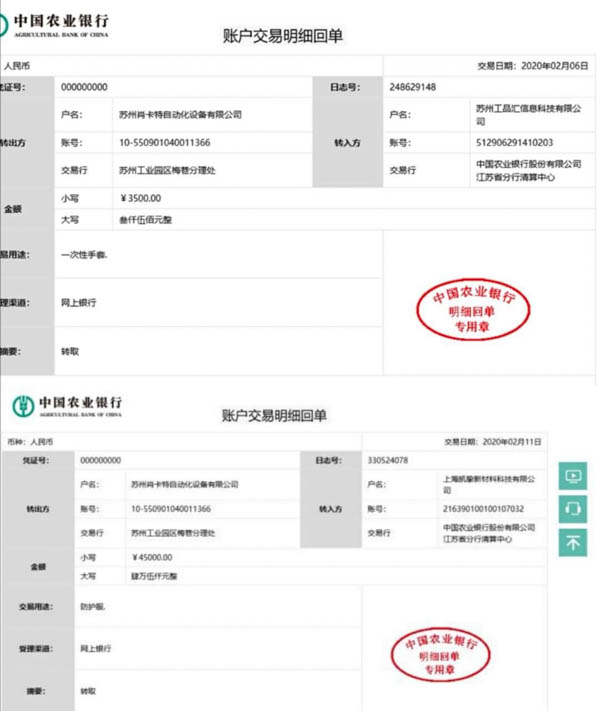Click journal number 330524078
Image resolution: width=600 pixels, height=711 pixels.
[x=388, y=461]
